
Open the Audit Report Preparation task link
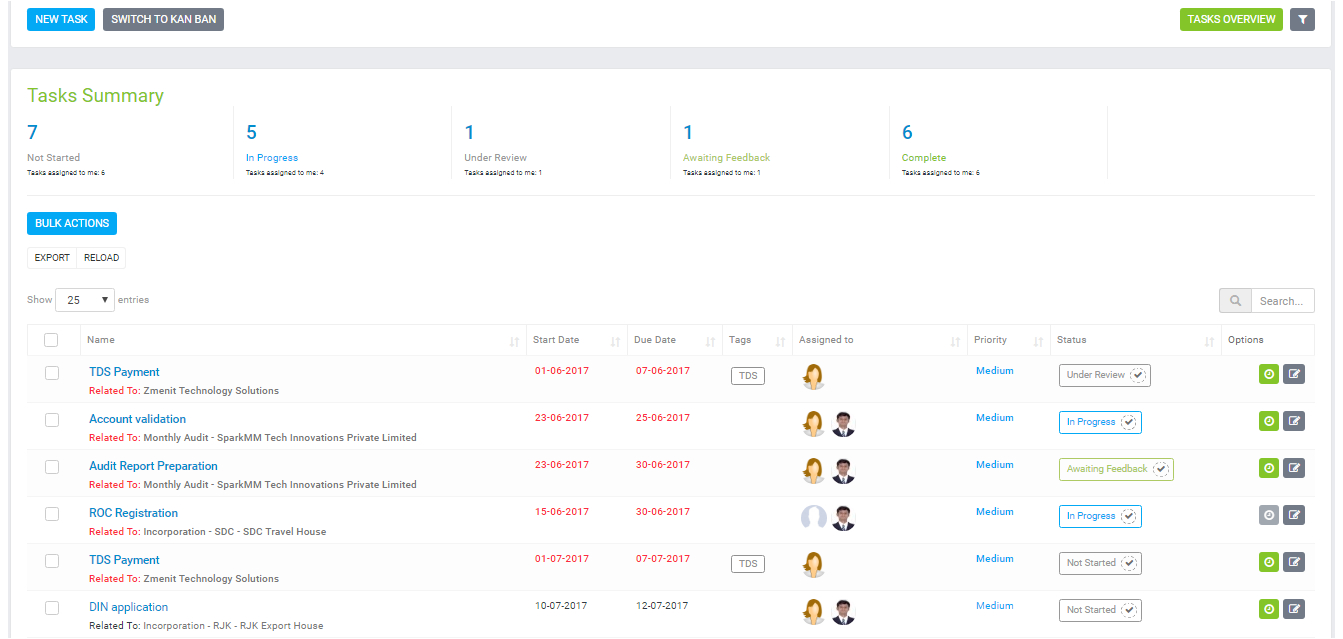click(153, 466)
